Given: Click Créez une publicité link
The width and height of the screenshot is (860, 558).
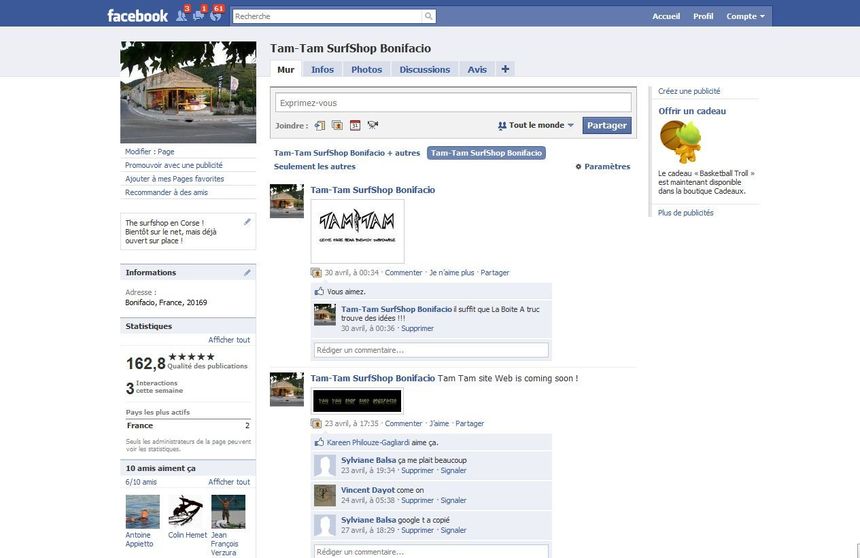Looking at the screenshot, I should coord(689,91).
